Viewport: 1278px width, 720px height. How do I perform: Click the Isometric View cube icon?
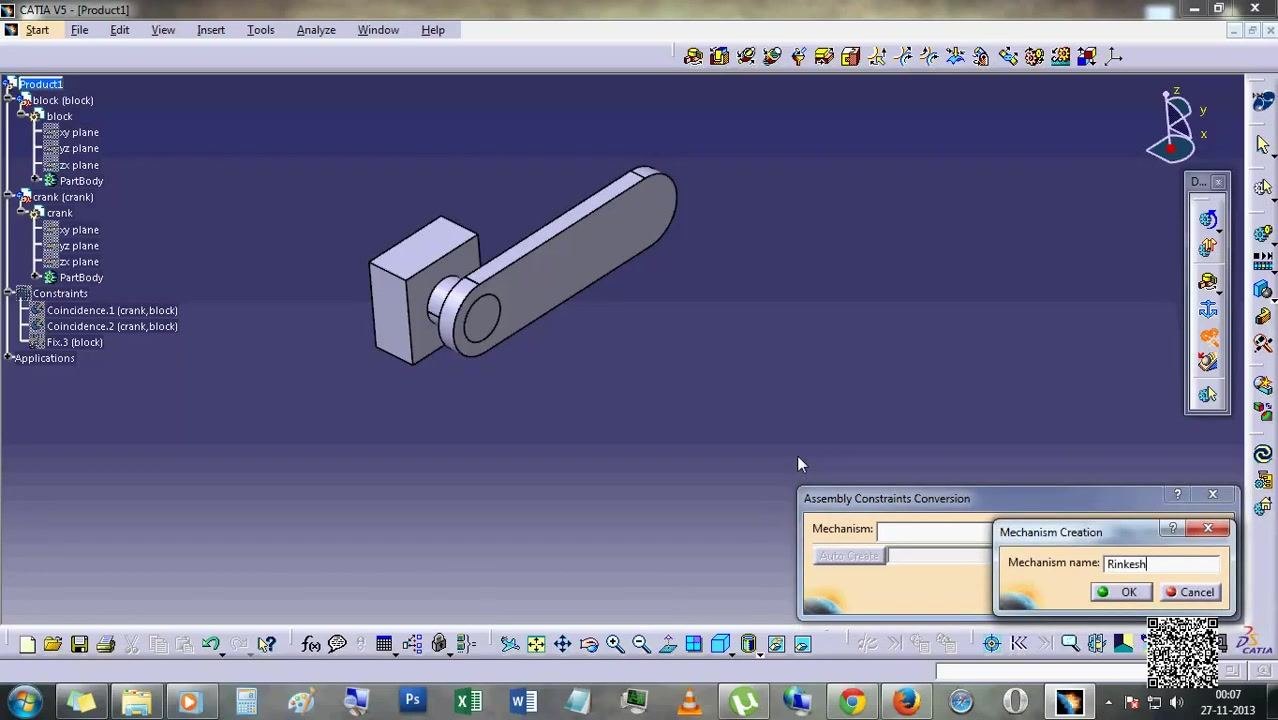(720, 645)
